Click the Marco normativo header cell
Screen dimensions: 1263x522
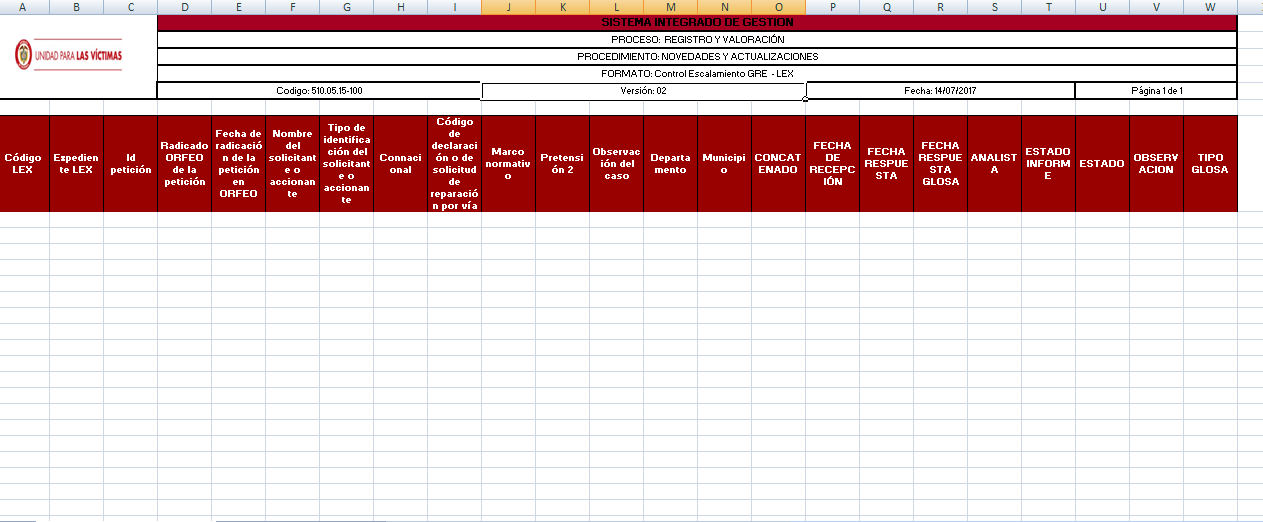click(508, 163)
